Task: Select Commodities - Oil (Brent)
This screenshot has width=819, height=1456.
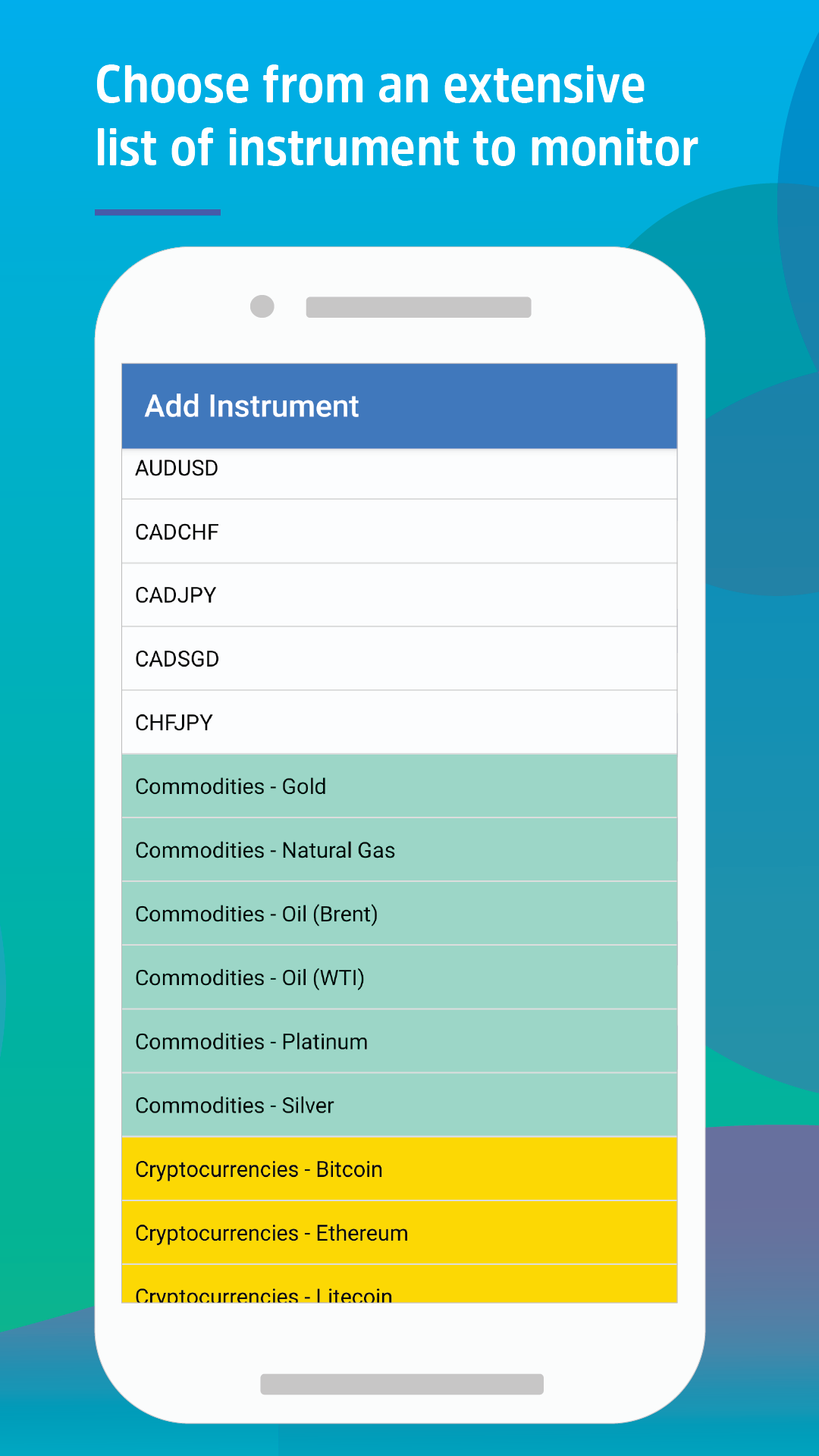Action: 399,914
